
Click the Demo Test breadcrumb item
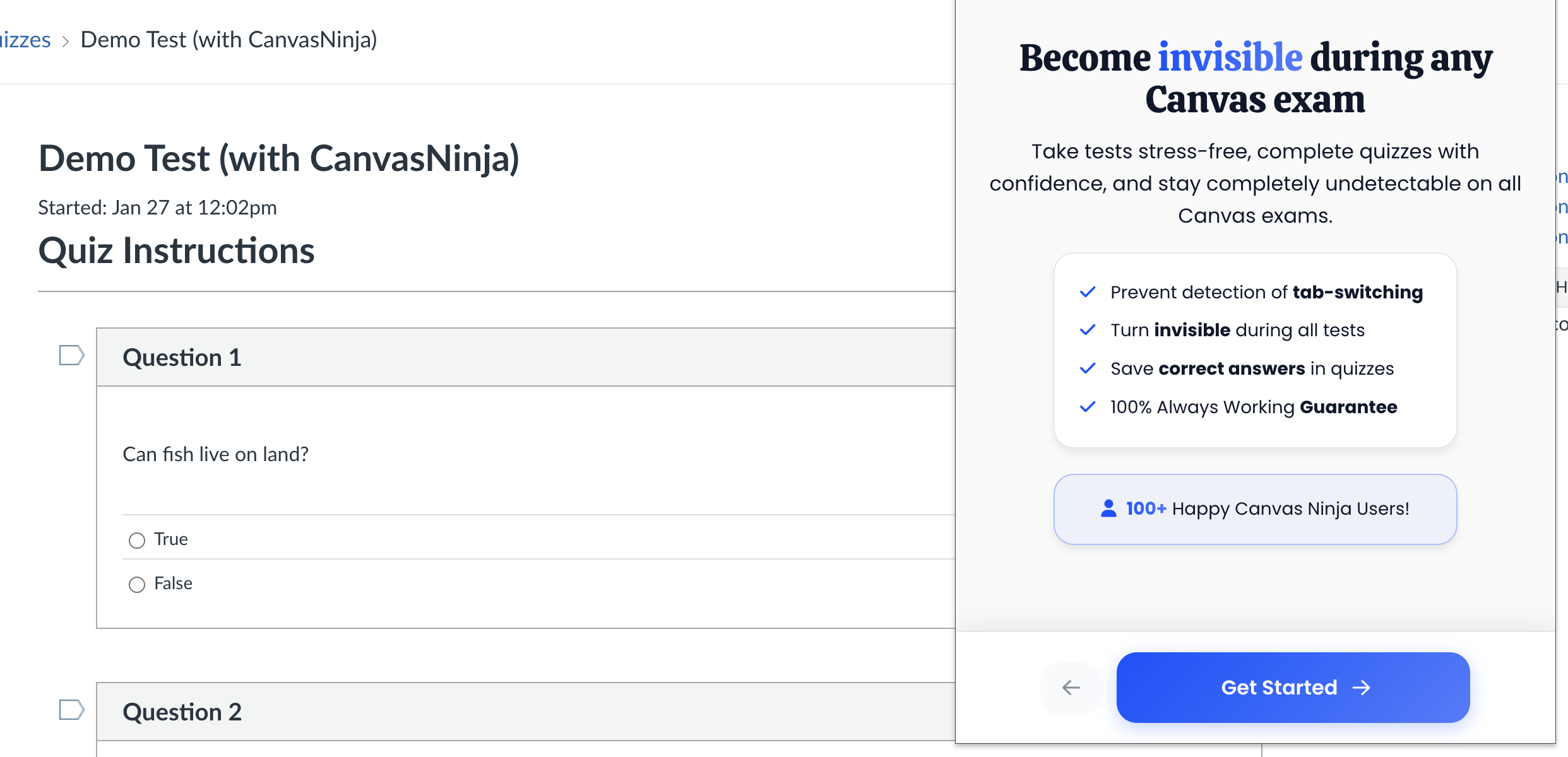[229, 40]
